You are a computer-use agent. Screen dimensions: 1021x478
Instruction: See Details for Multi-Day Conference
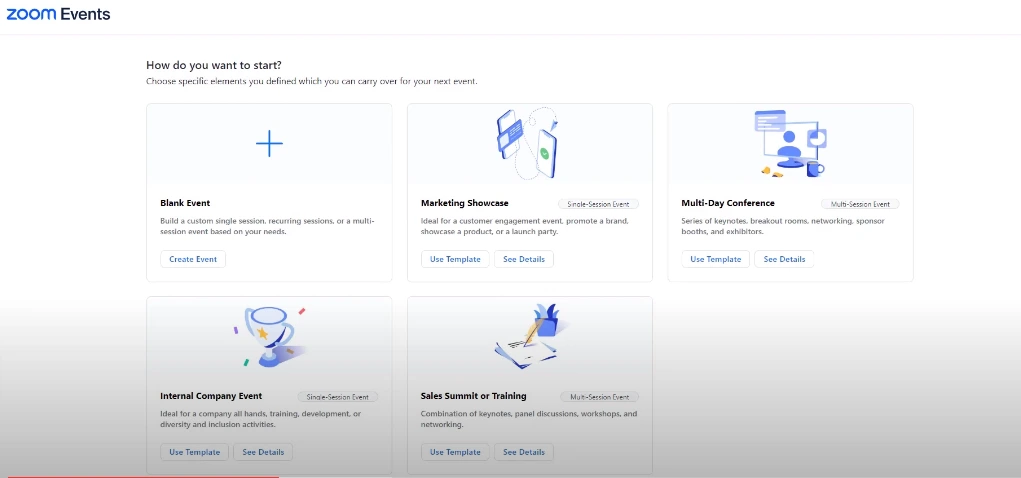click(x=784, y=259)
